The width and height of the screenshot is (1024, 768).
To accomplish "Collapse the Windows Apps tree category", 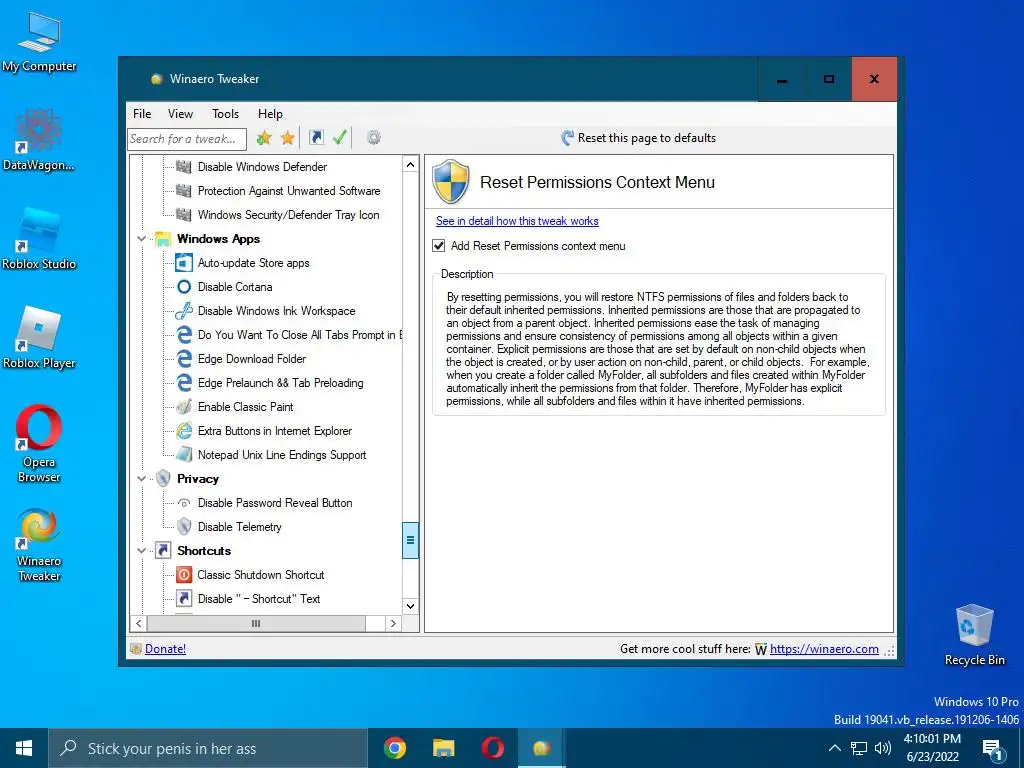I will tap(141, 239).
